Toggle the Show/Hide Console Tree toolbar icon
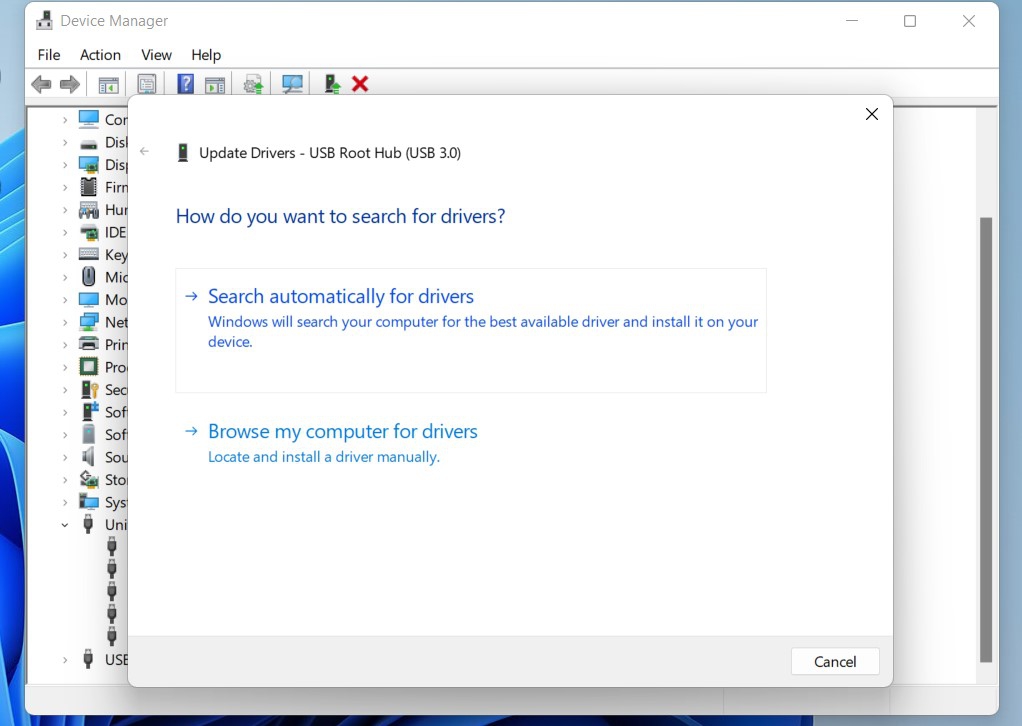Image resolution: width=1022 pixels, height=726 pixels. click(108, 85)
